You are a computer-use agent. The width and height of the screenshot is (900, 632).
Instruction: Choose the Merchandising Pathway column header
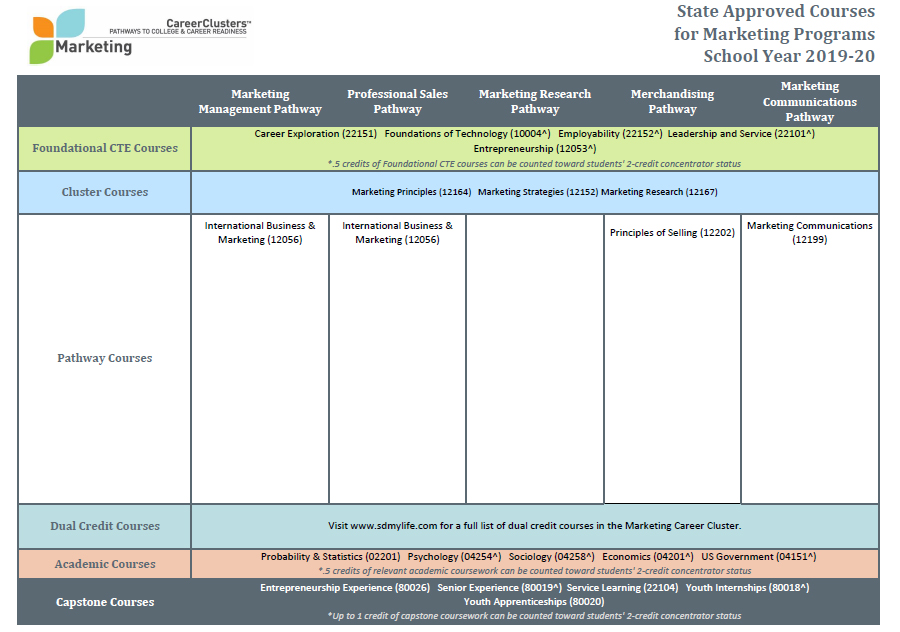pos(672,102)
